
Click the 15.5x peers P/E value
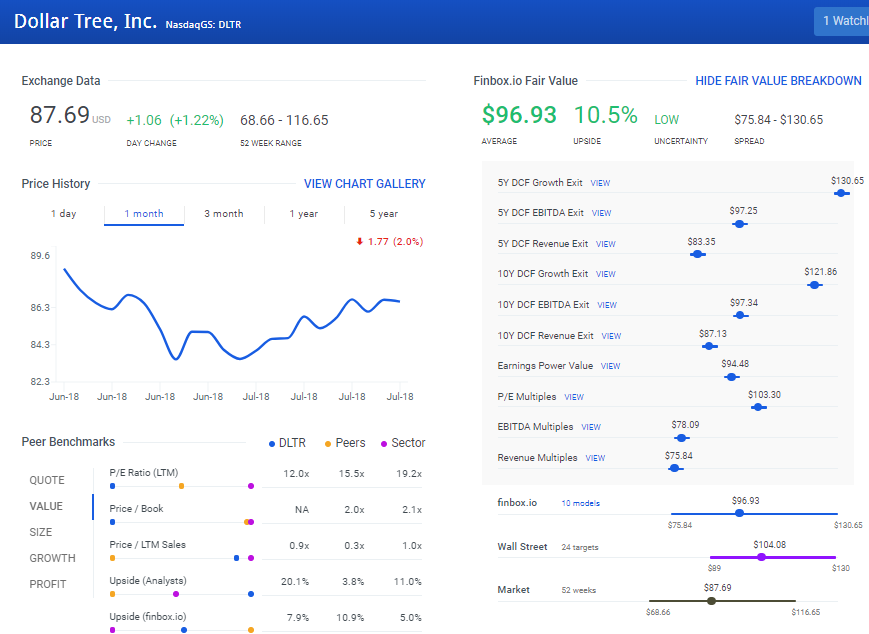point(352,474)
